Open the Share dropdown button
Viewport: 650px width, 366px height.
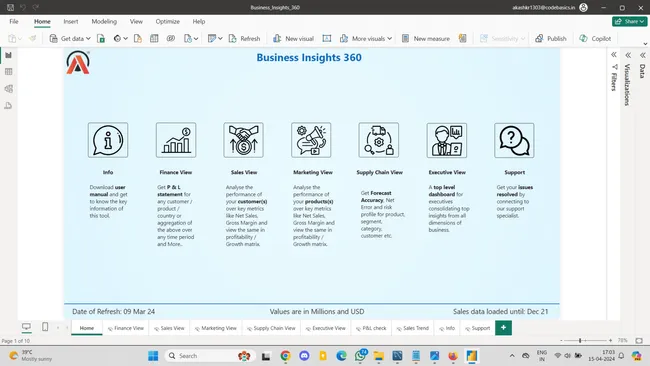629,21
